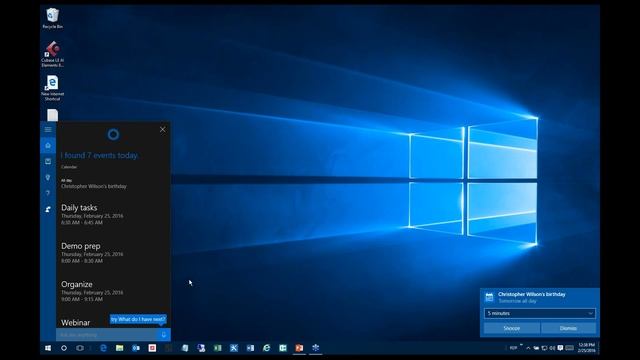Expand the 5 minutes snooze dropdown
This screenshot has width=640, height=360.
click(540, 313)
